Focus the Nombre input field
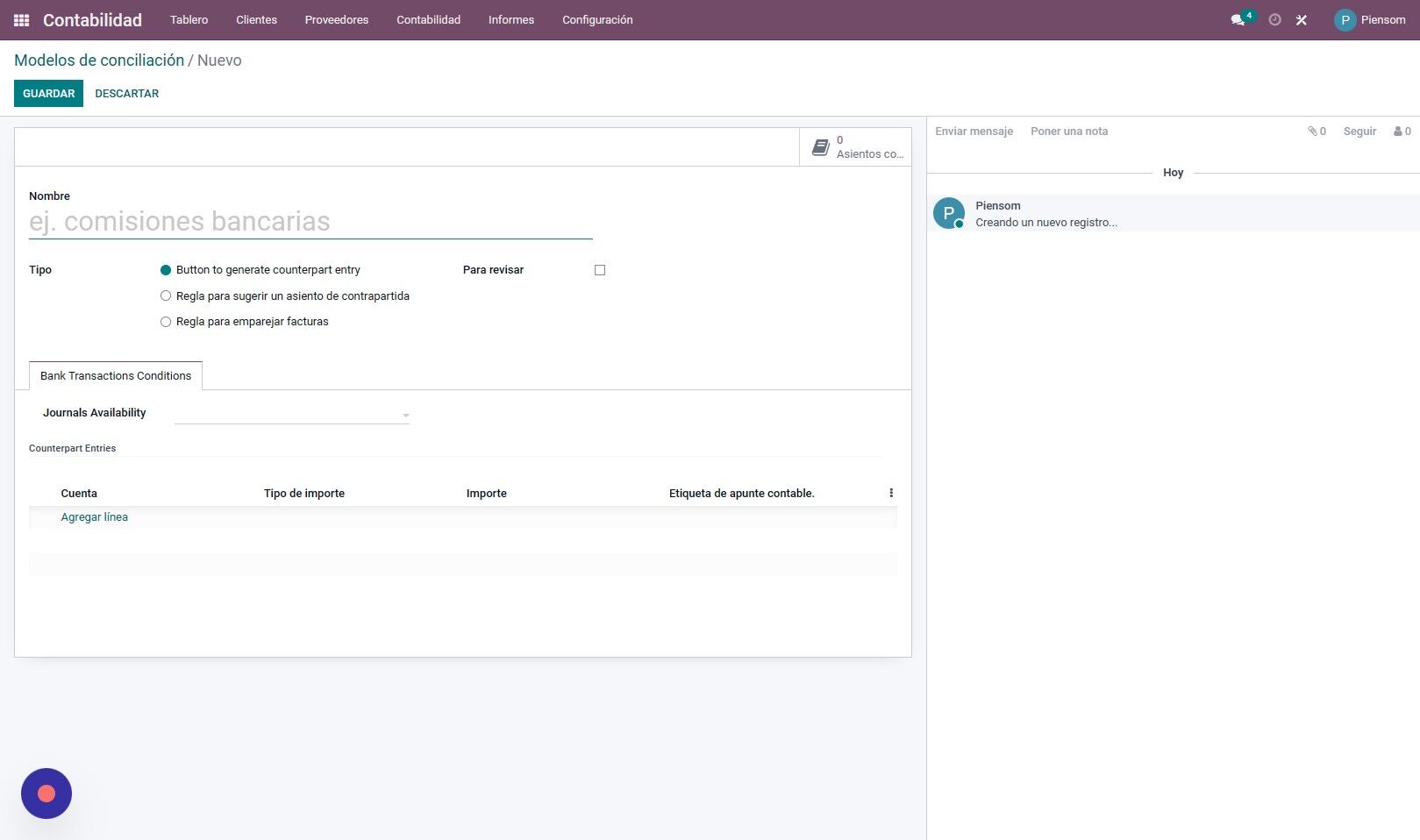This screenshot has width=1420, height=840. 310,222
